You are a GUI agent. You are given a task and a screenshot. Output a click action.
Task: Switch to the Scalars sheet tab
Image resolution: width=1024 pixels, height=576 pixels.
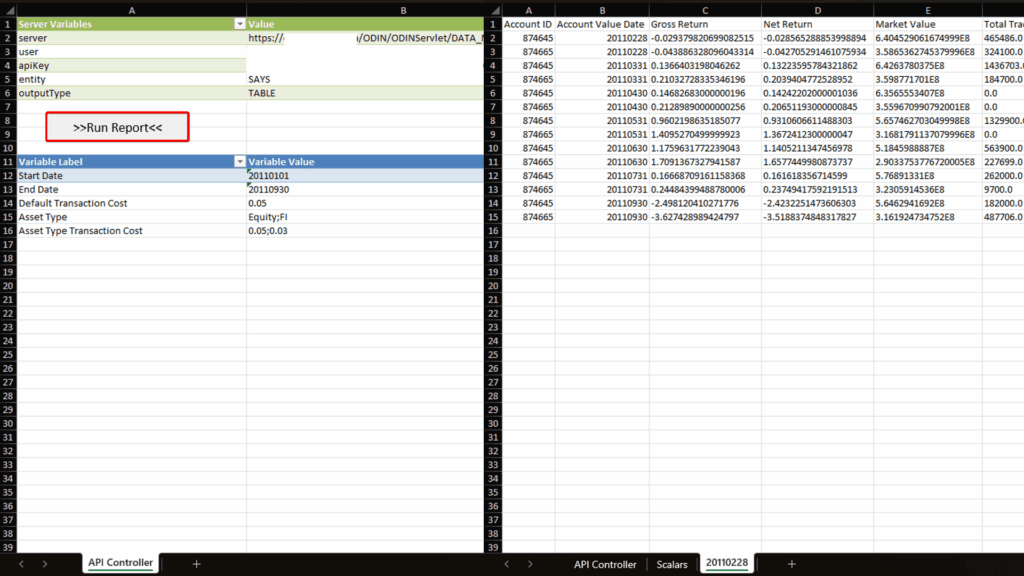(x=672, y=564)
